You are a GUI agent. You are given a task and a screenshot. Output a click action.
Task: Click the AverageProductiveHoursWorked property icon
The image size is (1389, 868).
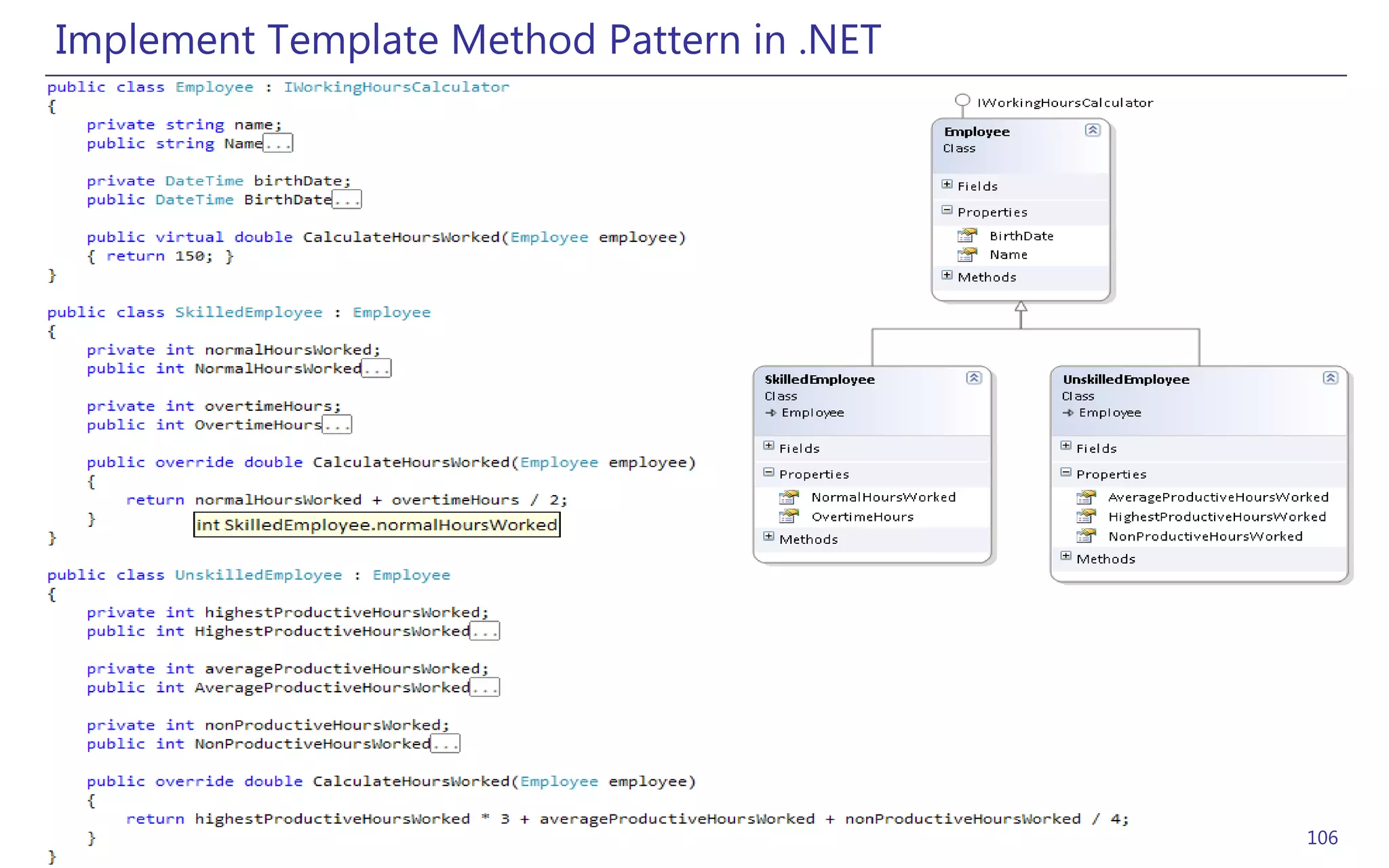click(1086, 497)
